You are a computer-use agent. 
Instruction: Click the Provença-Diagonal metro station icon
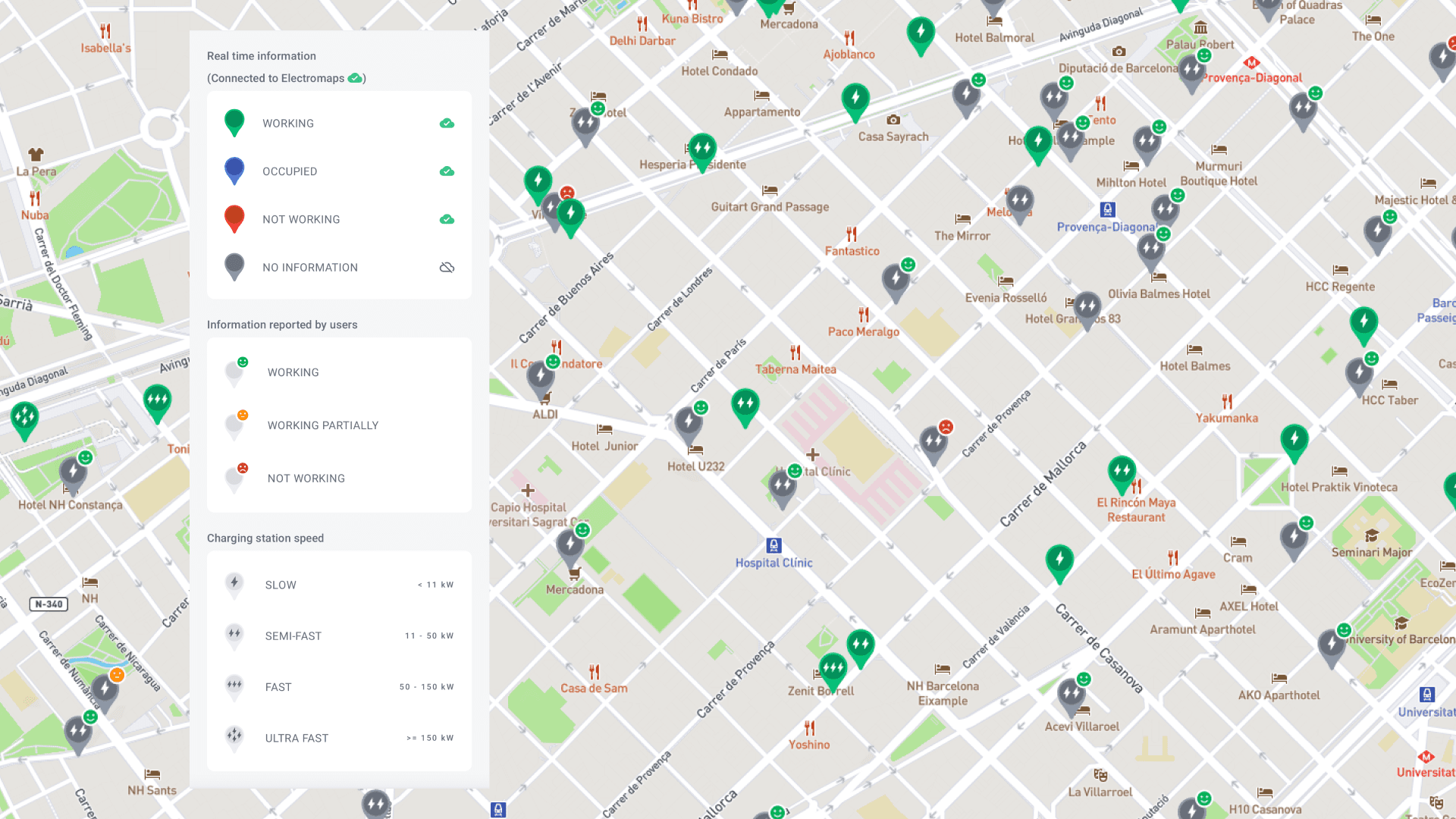1251,63
